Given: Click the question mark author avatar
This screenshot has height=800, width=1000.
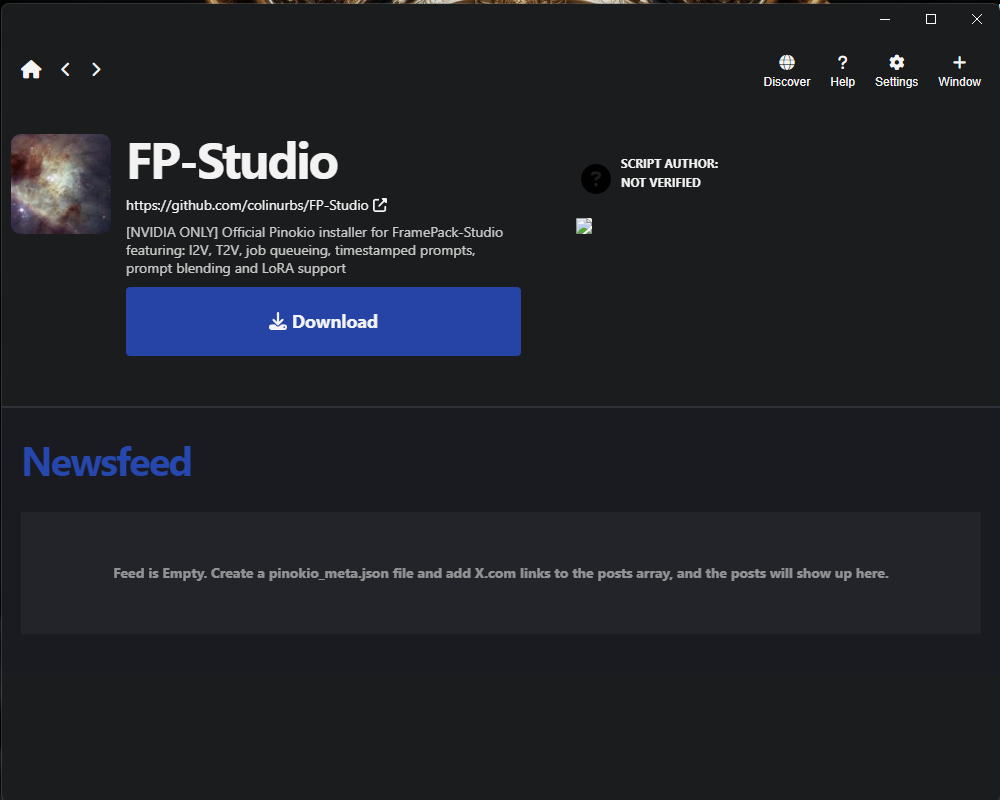Looking at the screenshot, I should click(596, 179).
